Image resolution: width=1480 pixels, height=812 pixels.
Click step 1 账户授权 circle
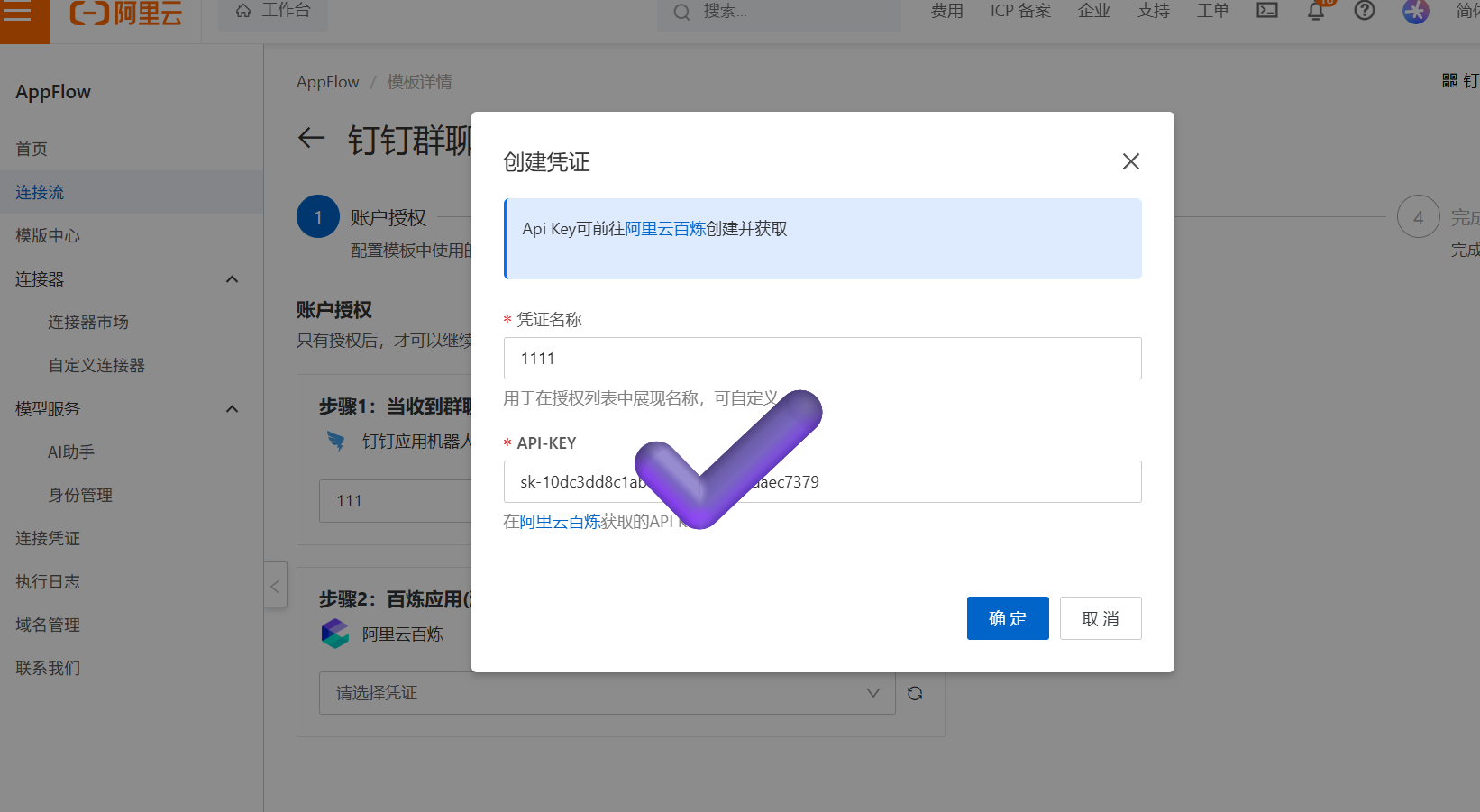point(318,217)
